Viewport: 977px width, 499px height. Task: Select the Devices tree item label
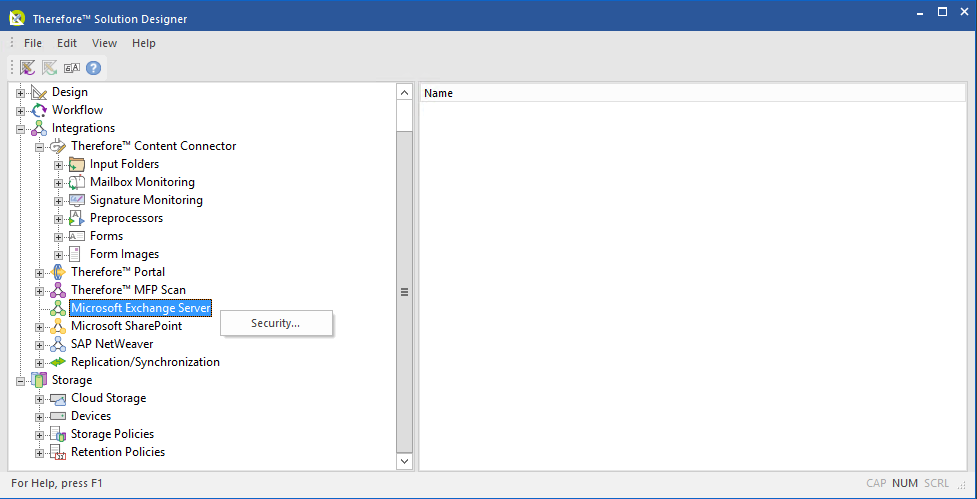(x=91, y=416)
